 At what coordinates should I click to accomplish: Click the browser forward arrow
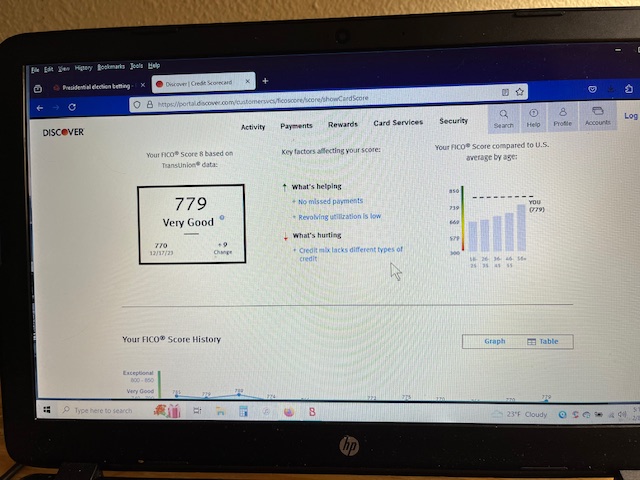56,107
